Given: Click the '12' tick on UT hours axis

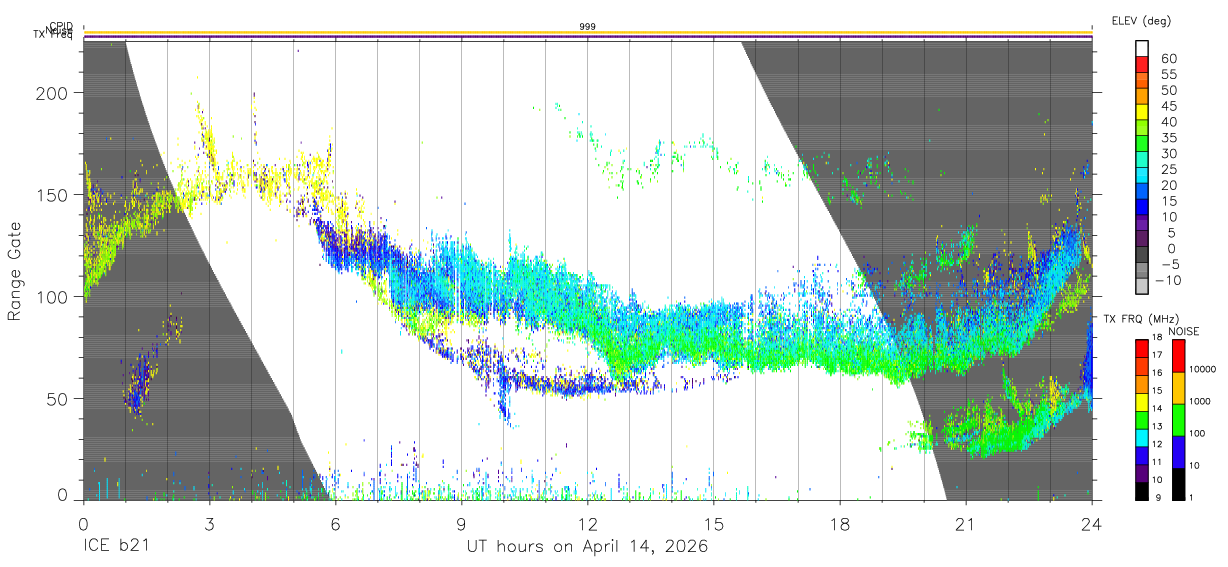Looking at the screenshot, I should click(587, 523).
